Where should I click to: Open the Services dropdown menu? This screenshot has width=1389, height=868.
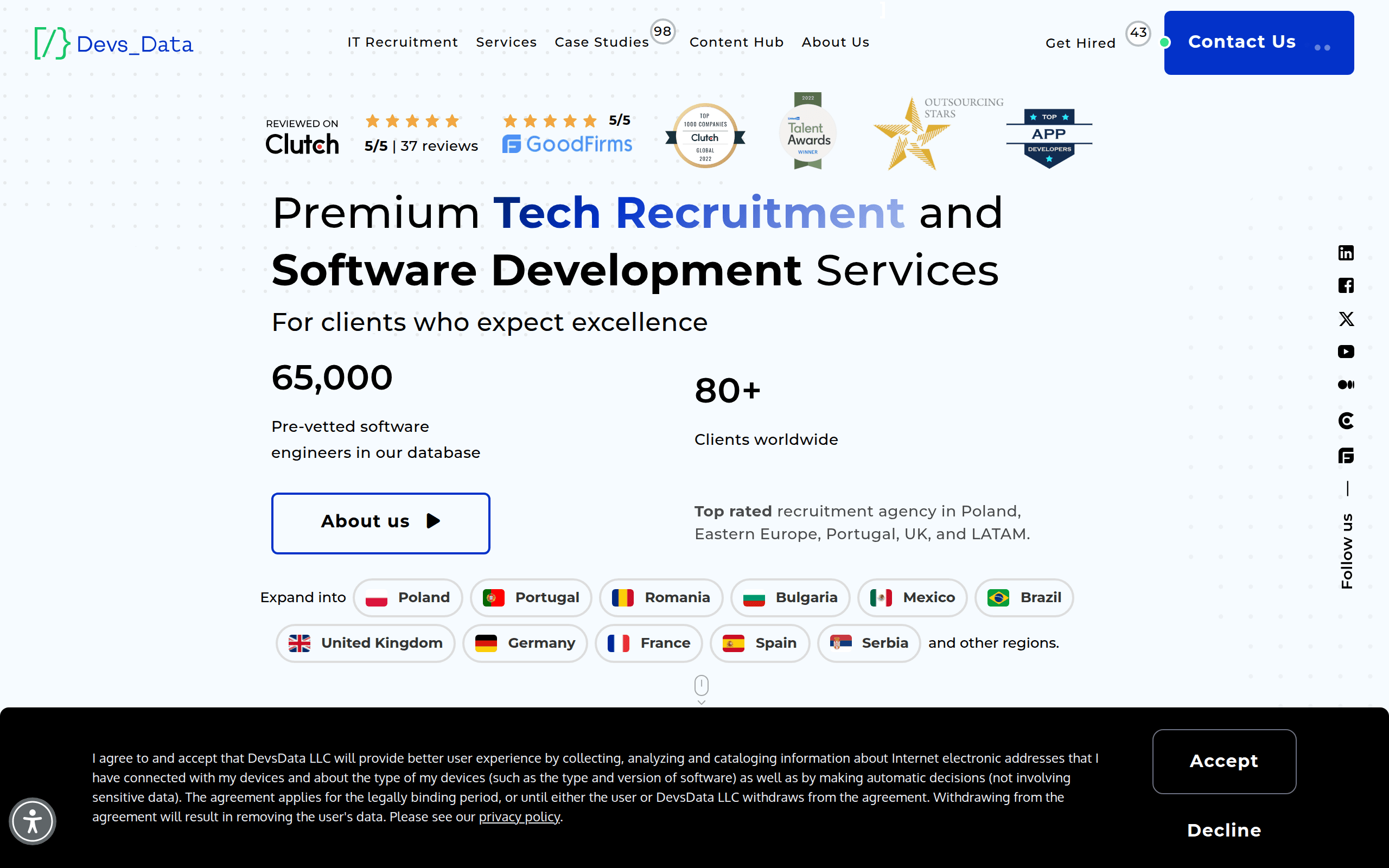[x=506, y=42]
